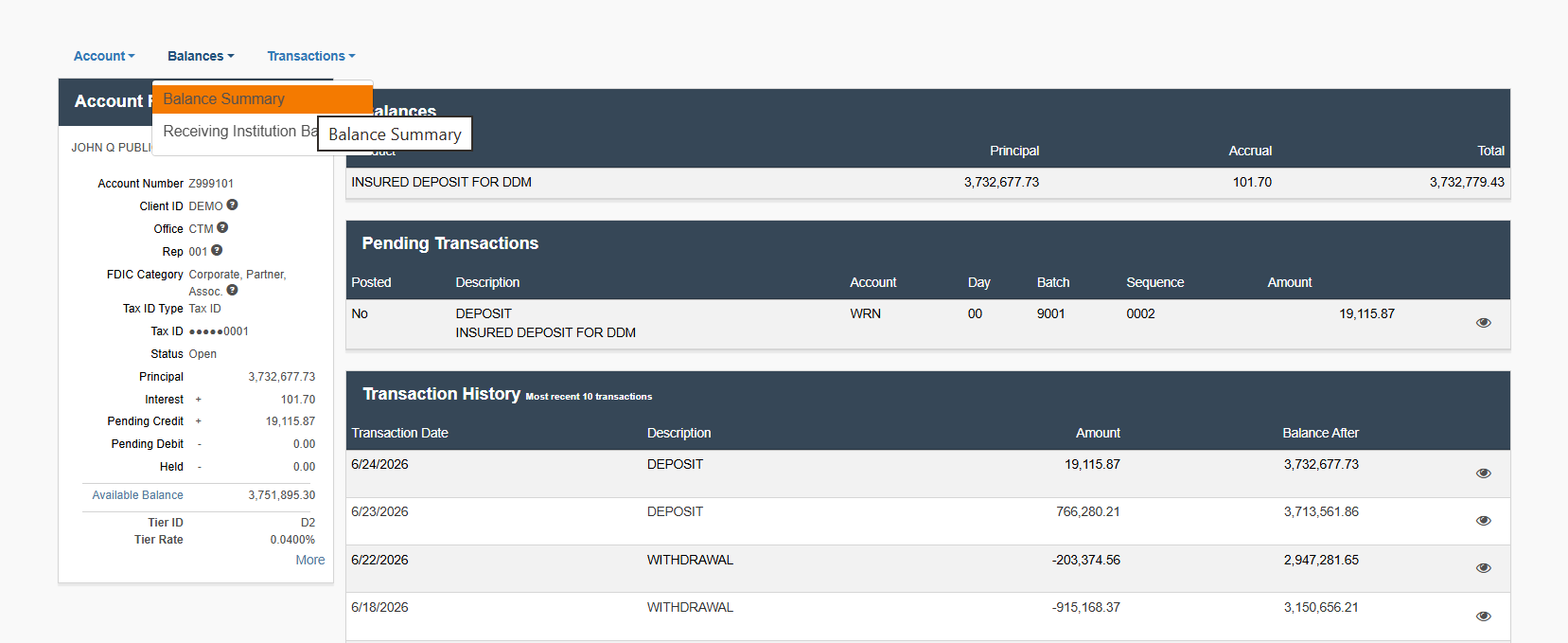Open the Transactions dropdown menu
This screenshot has width=1568, height=643.
(x=311, y=56)
